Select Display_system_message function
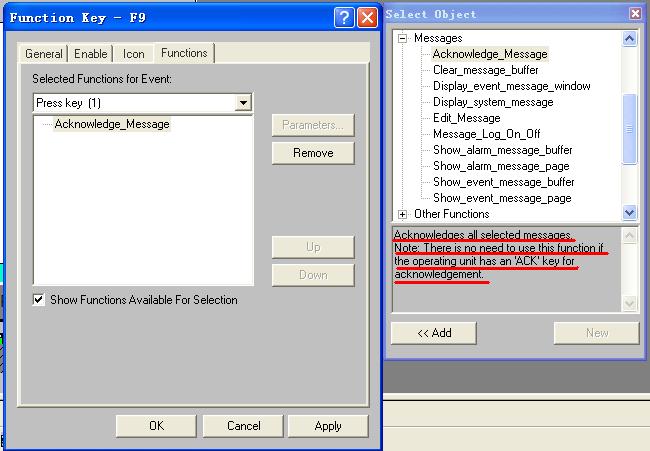This screenshot has width=650, height=451. 492,102
